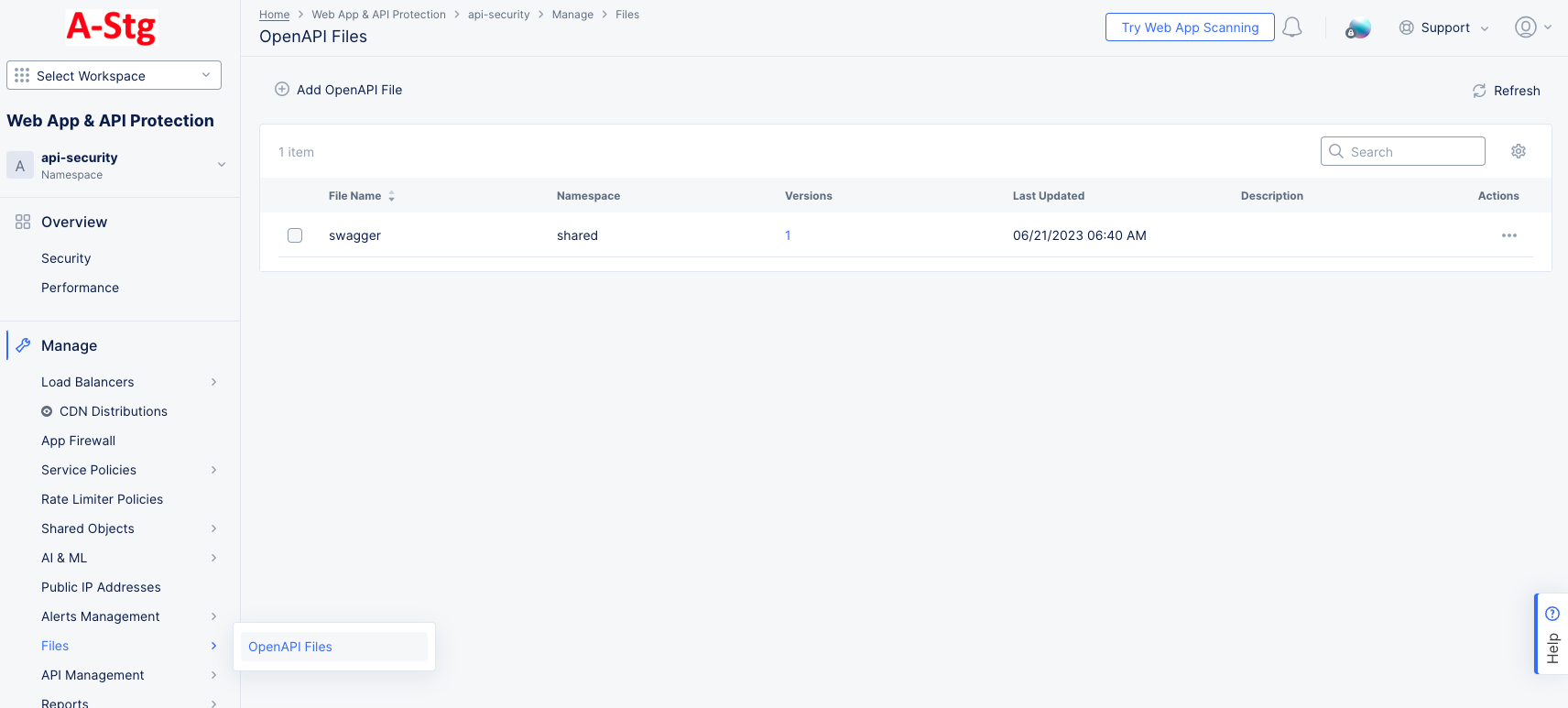Select OpenAPI Files in the flyout
The height and width of the screenshot is (708, 1568).
click(x=290, y=647)
